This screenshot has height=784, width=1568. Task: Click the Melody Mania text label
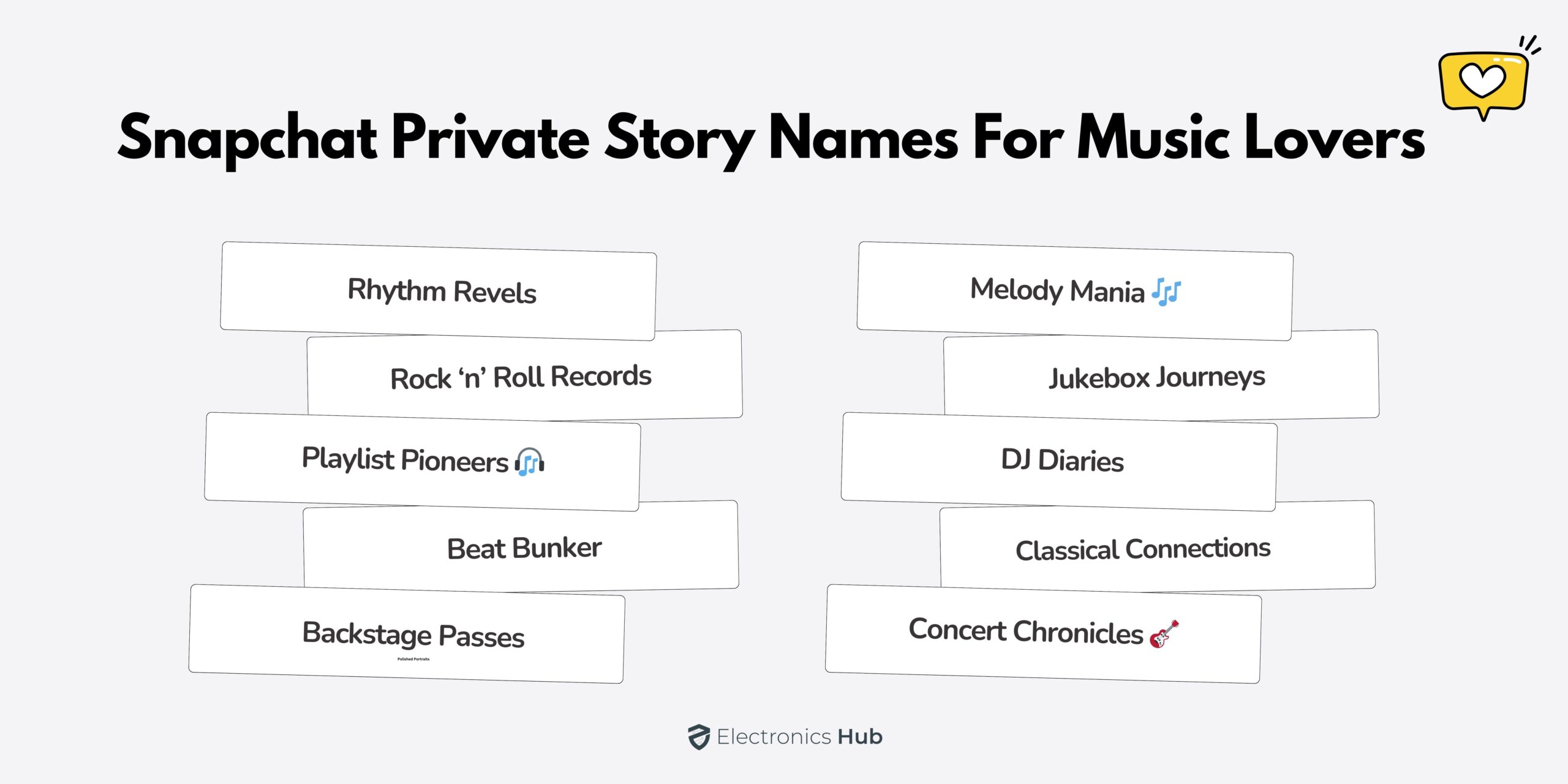coord(1057,290)
